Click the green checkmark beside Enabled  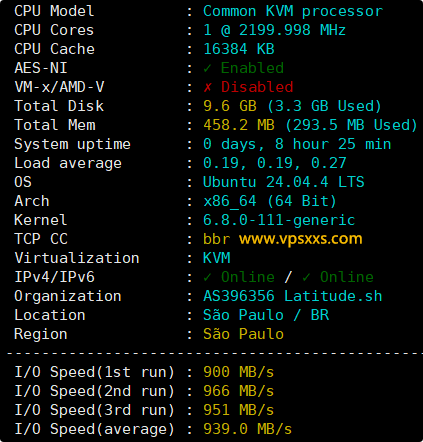point(207,68)
